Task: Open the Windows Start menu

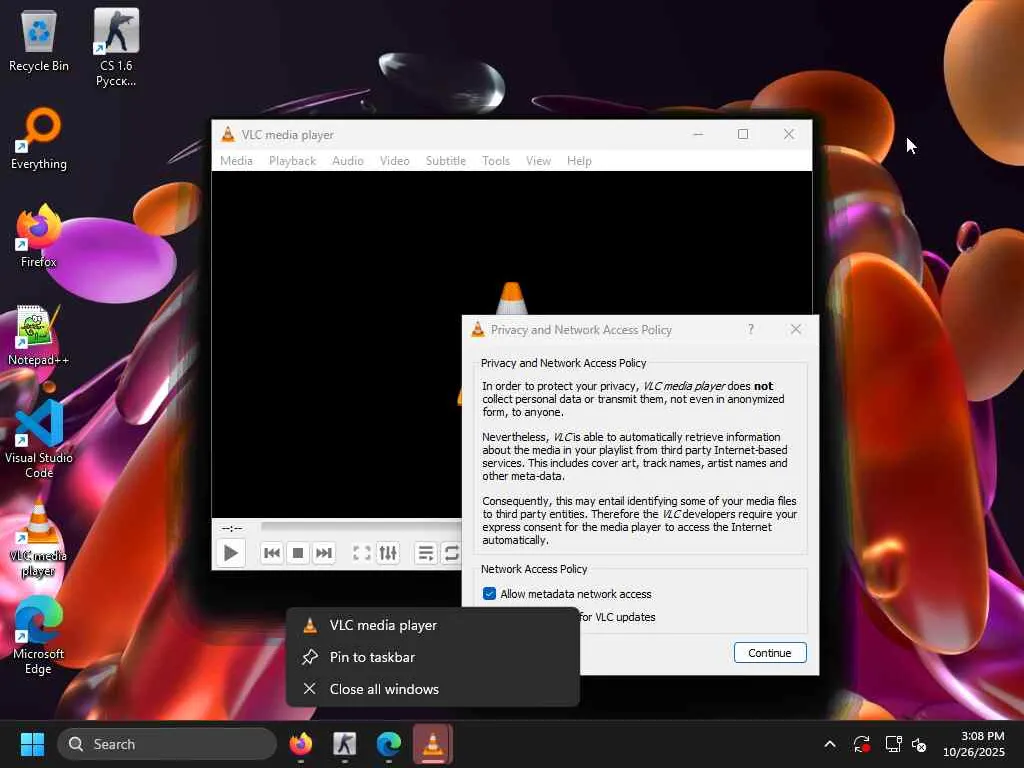Action: pyautogui.click(x=32, y=744)
